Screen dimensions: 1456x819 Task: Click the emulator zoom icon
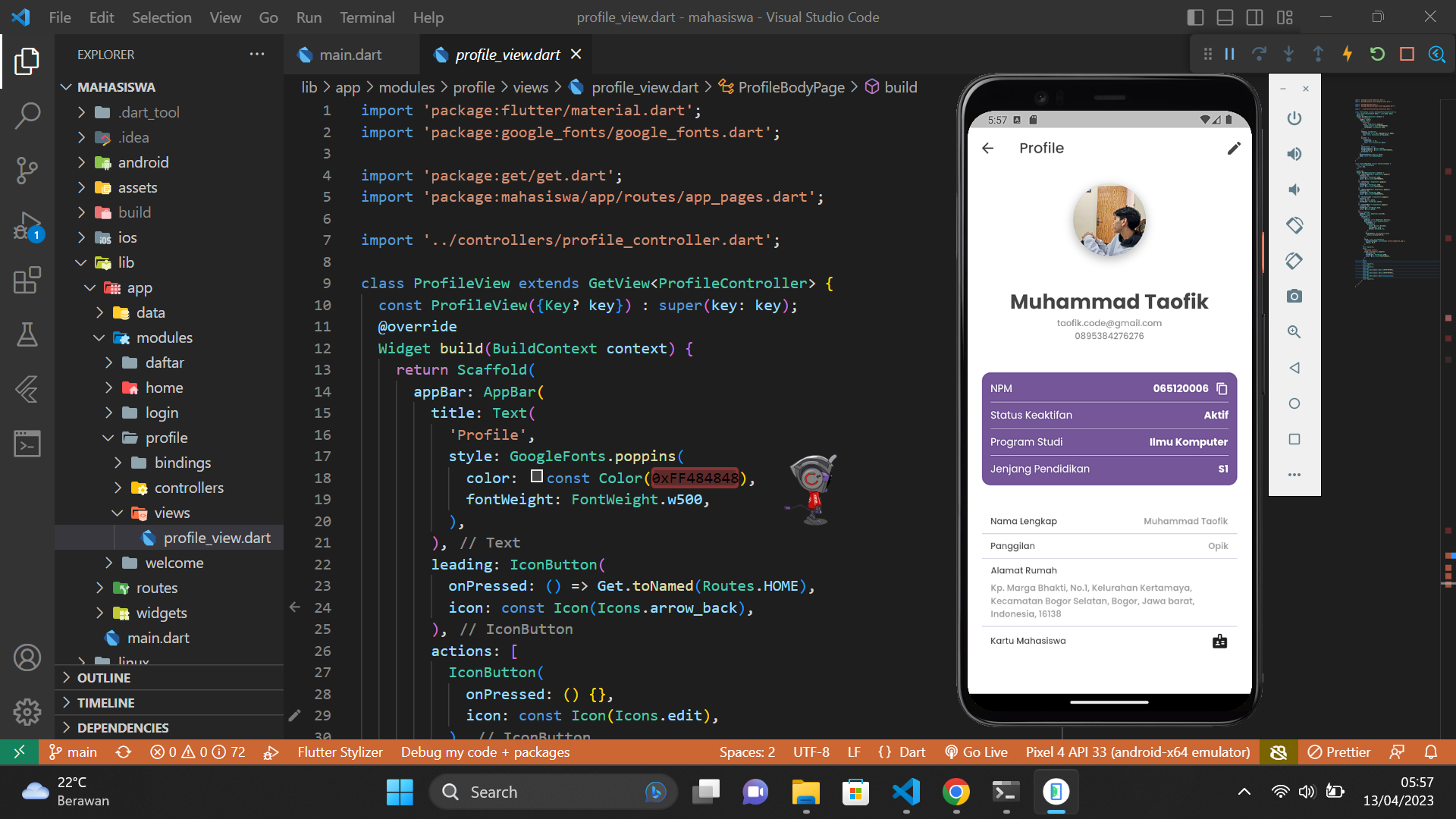pyautogui.click(x=1294, y=332)
